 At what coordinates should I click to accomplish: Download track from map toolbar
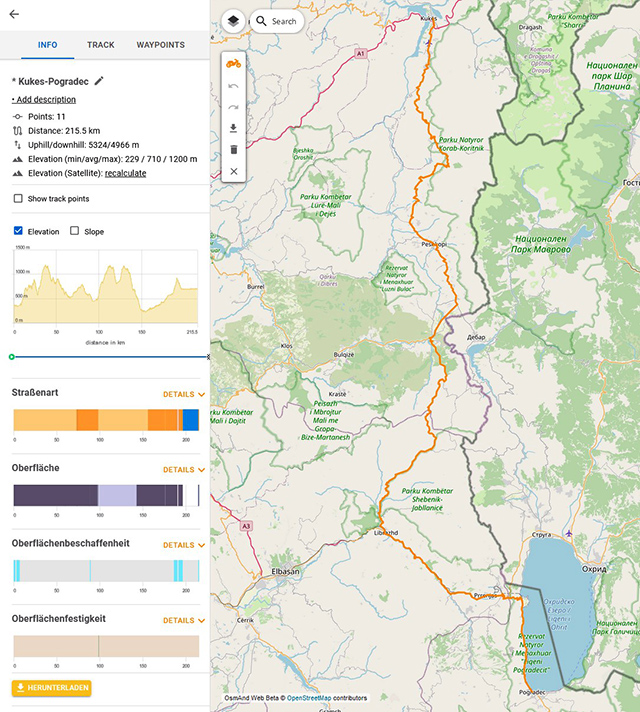click(x=233, y=128)
